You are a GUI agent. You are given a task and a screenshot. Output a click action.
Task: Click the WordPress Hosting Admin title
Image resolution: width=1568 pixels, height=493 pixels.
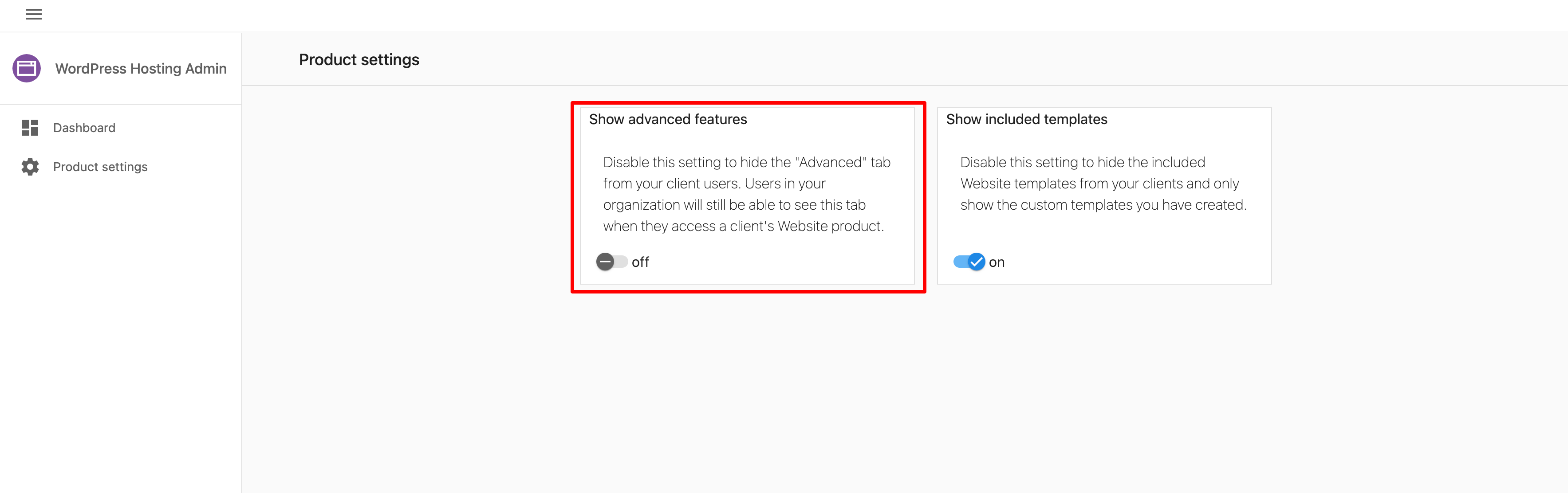coord(141,69)
